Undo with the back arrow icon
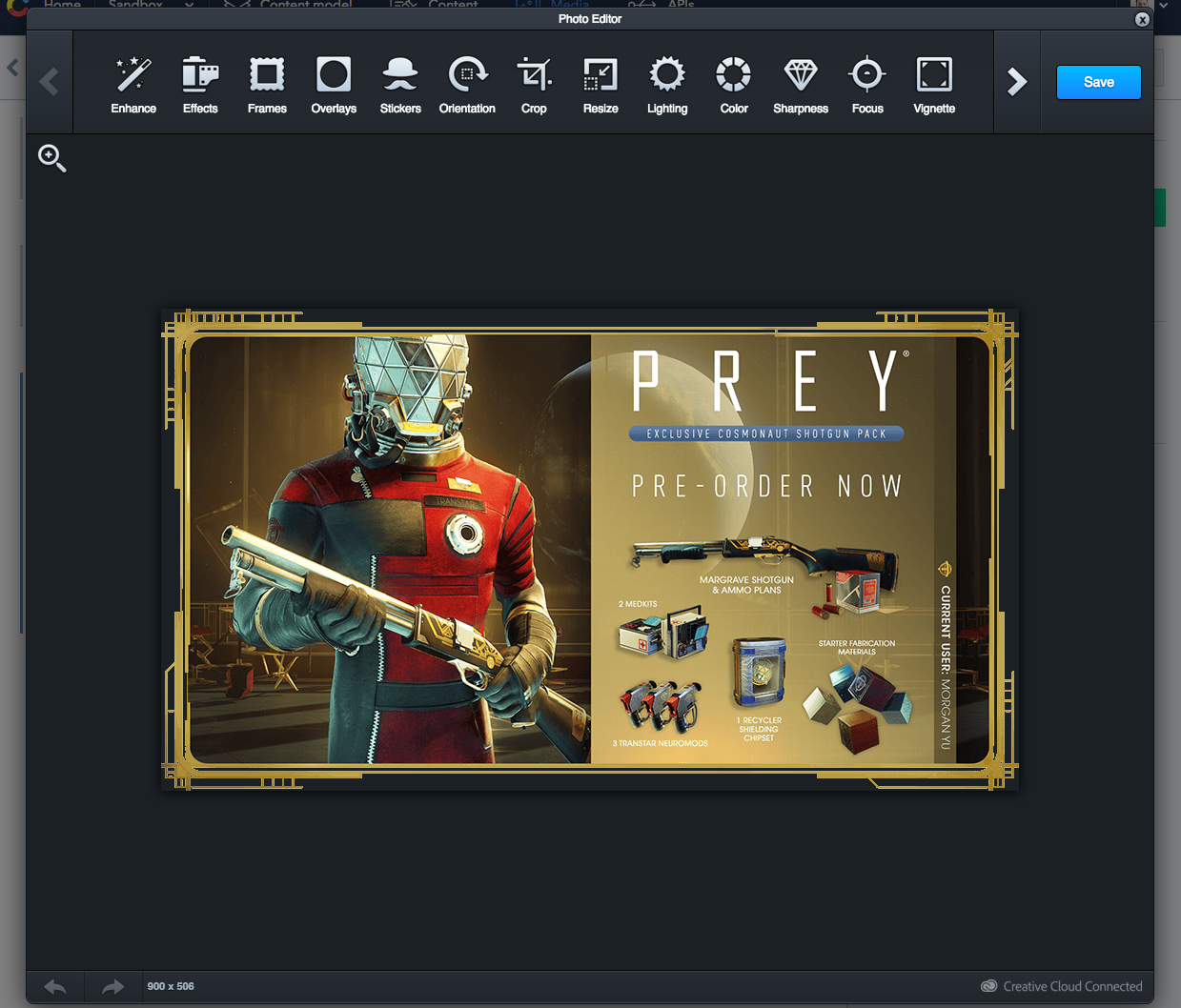This screenshot has width=1181, height=1008. pos(55,987)
